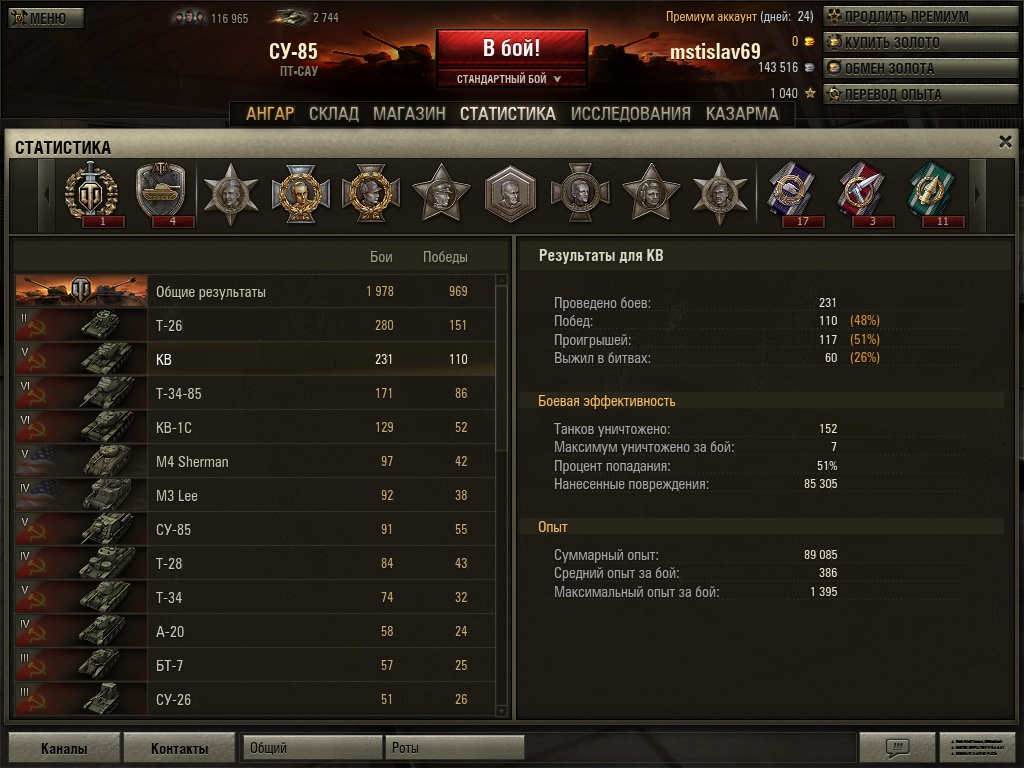
Task: Click the Общий chat channel field
Action: pos(312,748)
